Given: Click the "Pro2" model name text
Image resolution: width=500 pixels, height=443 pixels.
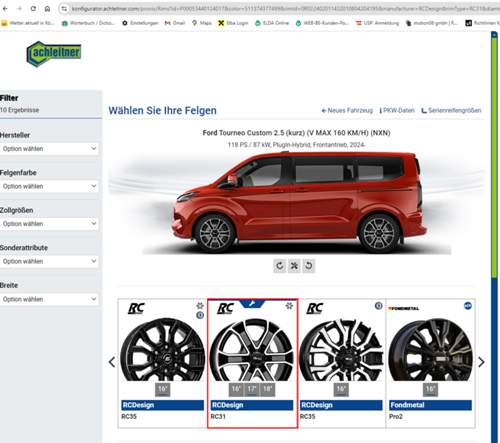Looking at the screenshot, I should coord(396,416).
